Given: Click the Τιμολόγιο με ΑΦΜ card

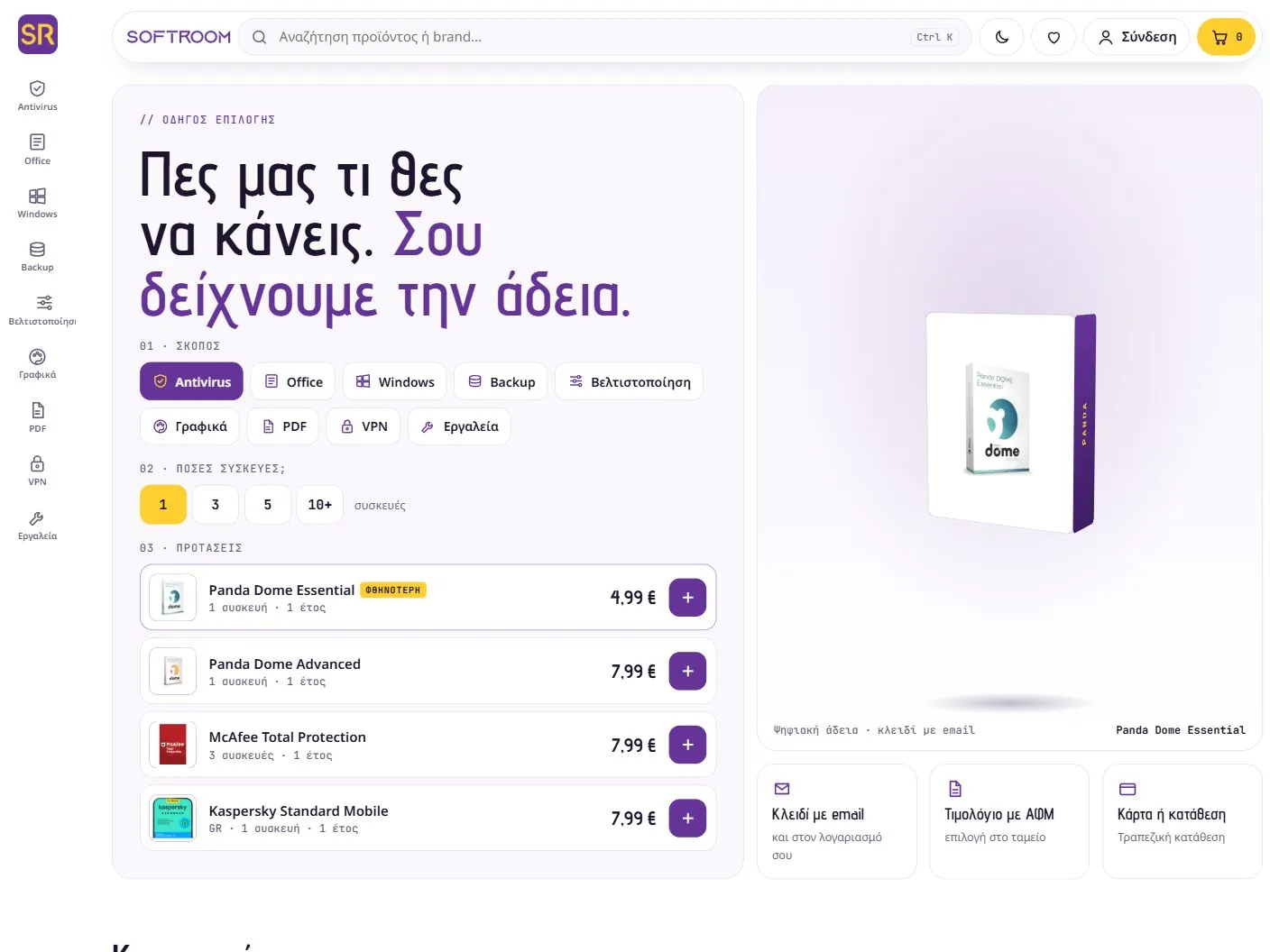Looking at the screenshot, I should pyautogui.click(x=1009, y=820).
